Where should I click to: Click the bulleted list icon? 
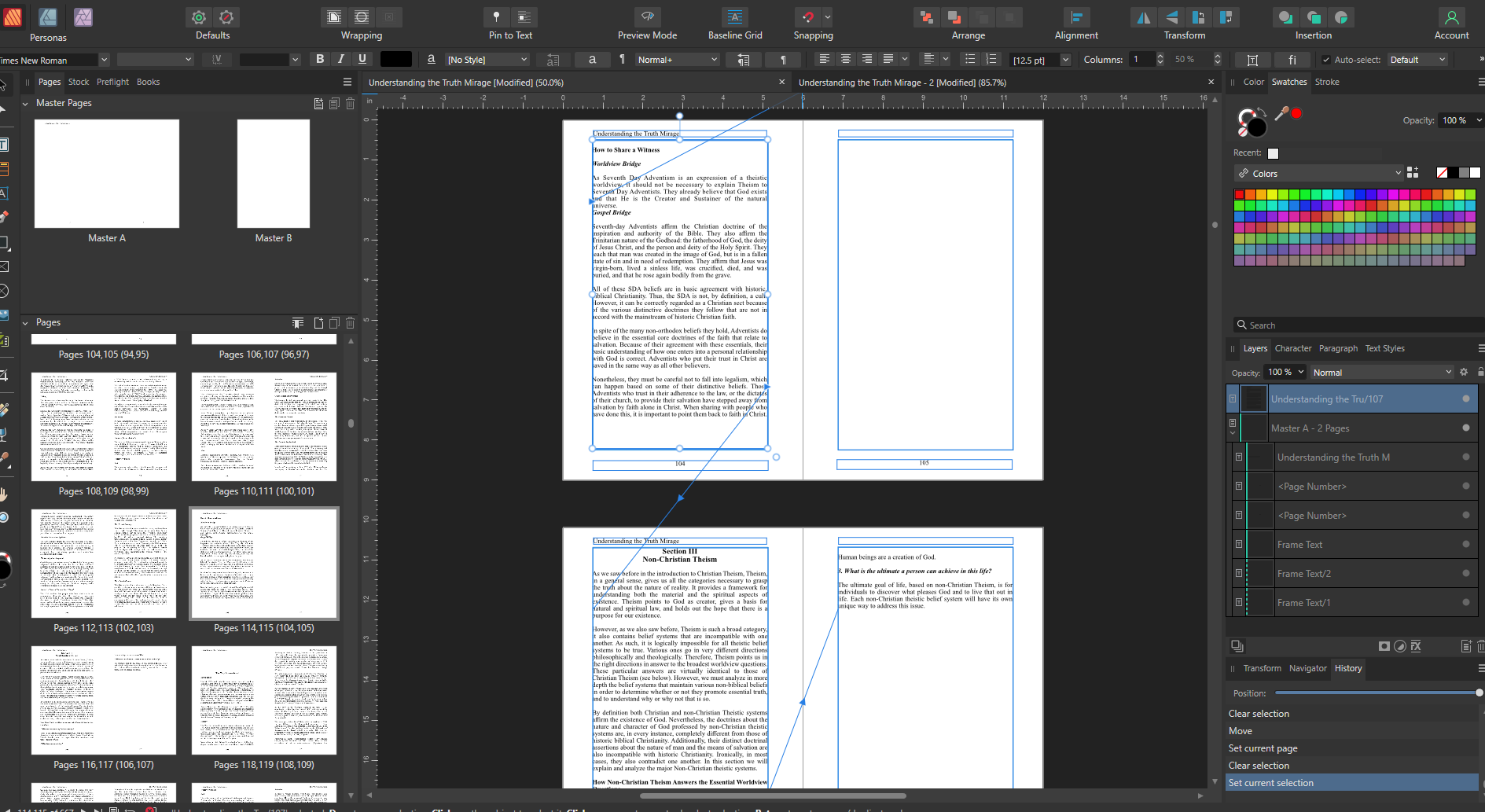(x=970, y=59)
